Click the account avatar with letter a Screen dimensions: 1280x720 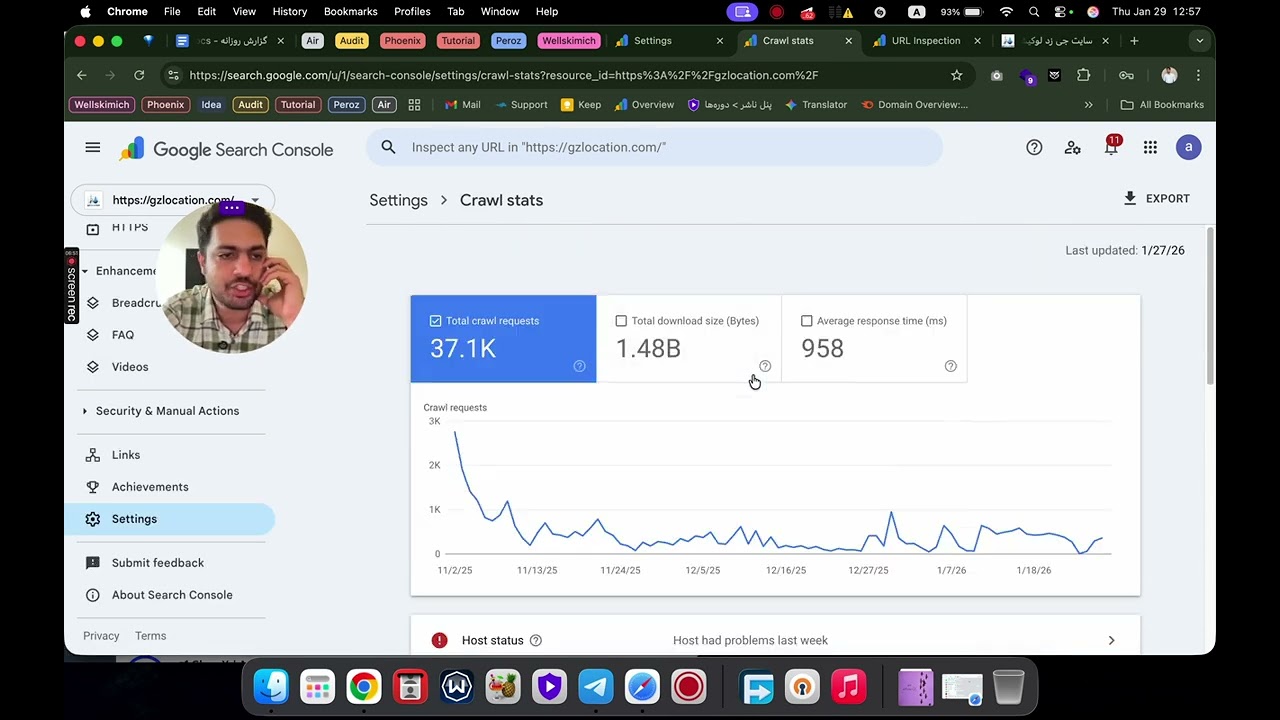(1188, 147)
